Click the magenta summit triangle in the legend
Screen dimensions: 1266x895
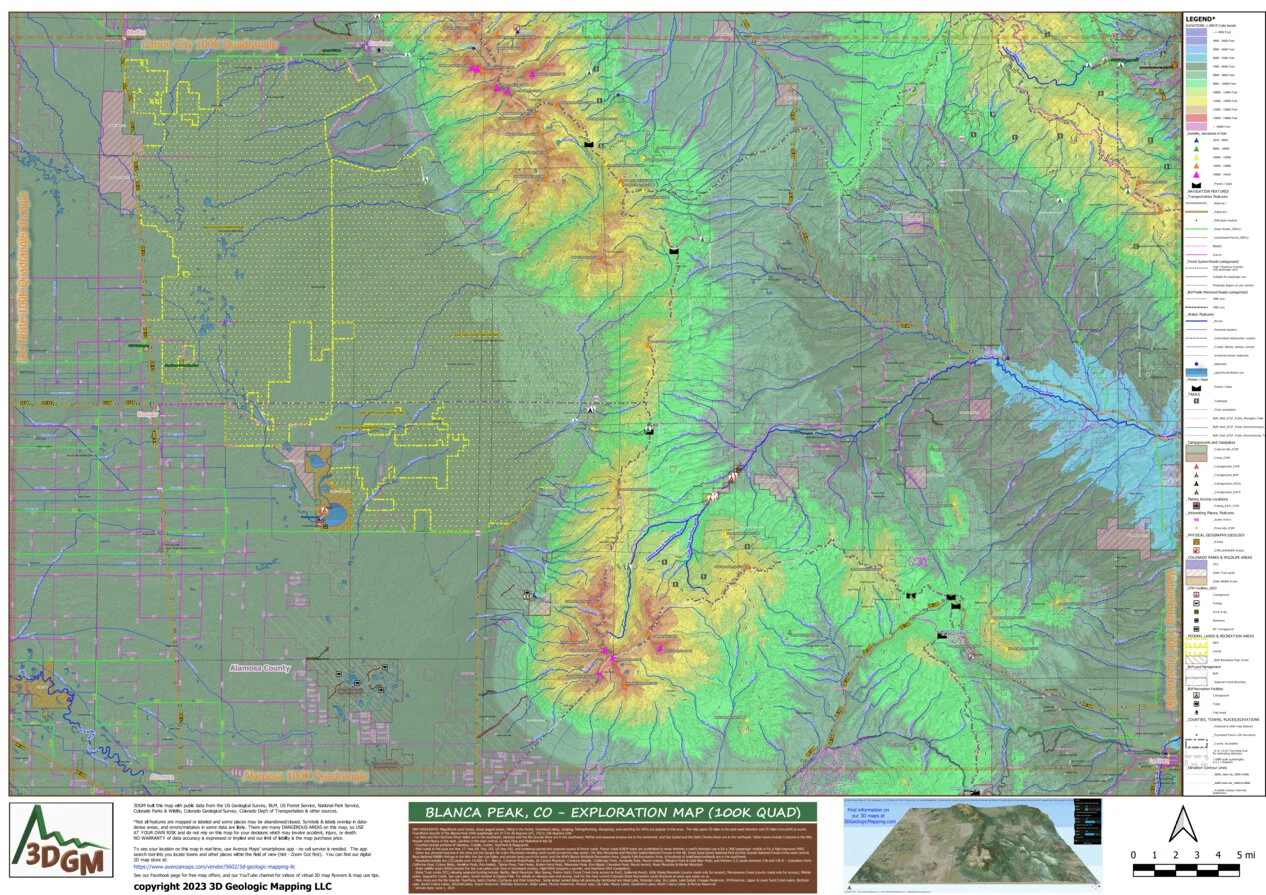pos(1196,174)
